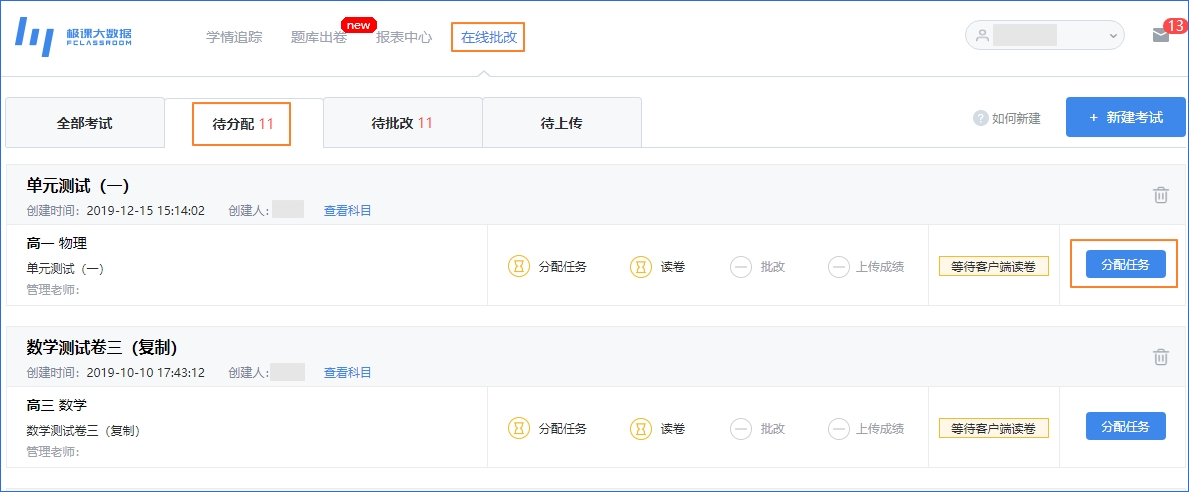1189x492 pixels.
Task: Delete 单元测试（一） exam with trash icon
Action: [1161, 195]
